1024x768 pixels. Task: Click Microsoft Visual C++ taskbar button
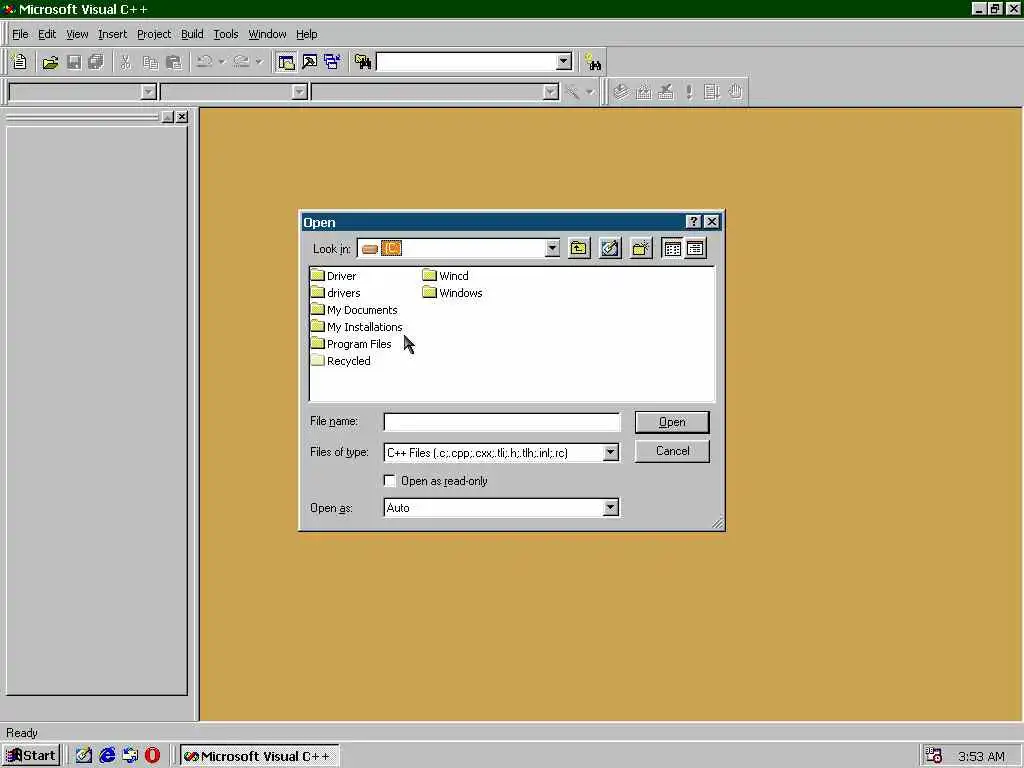(x=259, y=756)
